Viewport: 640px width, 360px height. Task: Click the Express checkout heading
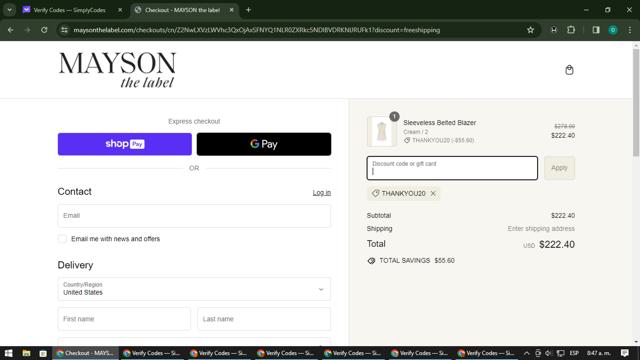point(194,121)
